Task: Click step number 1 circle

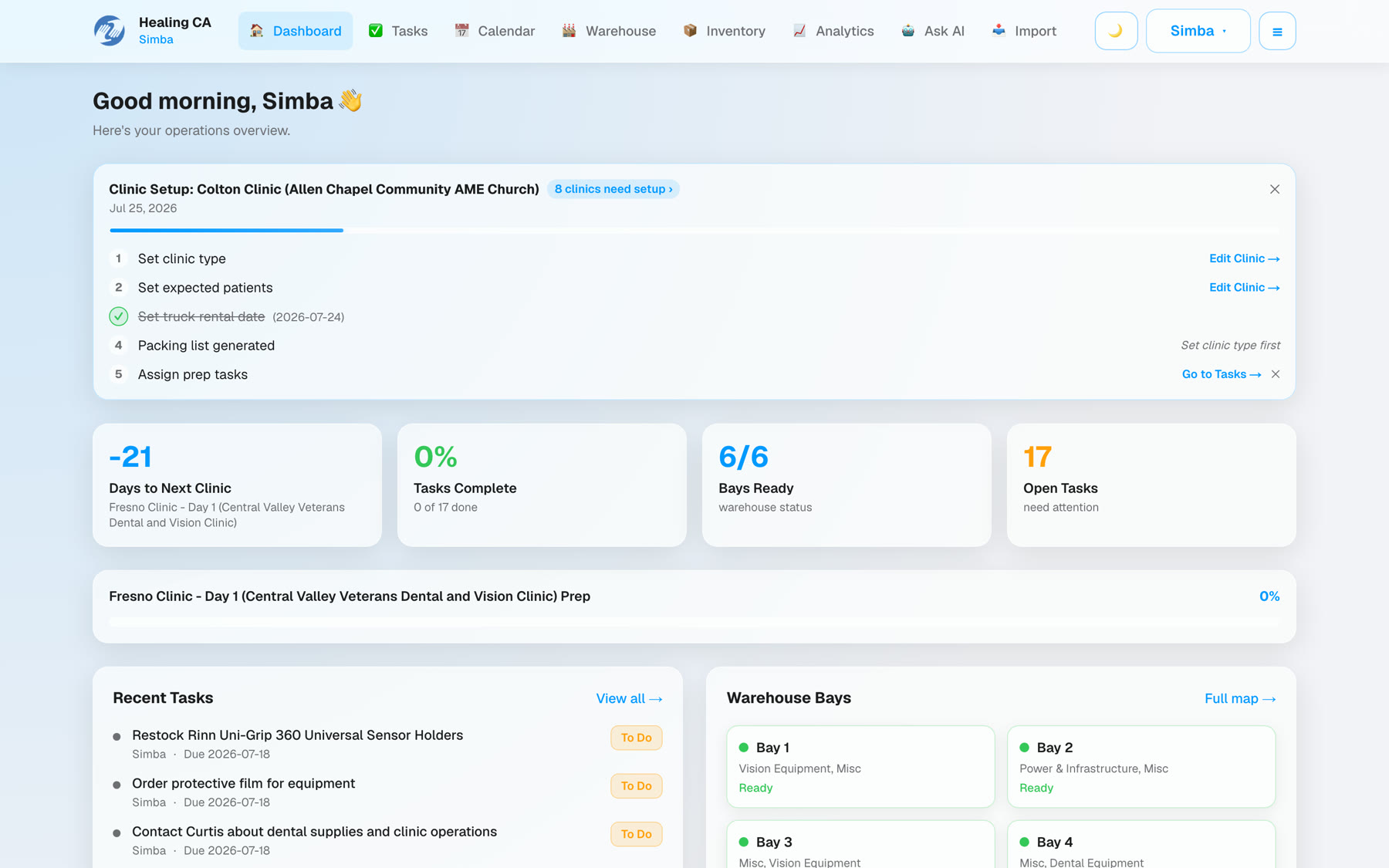Action: (118, 258)
